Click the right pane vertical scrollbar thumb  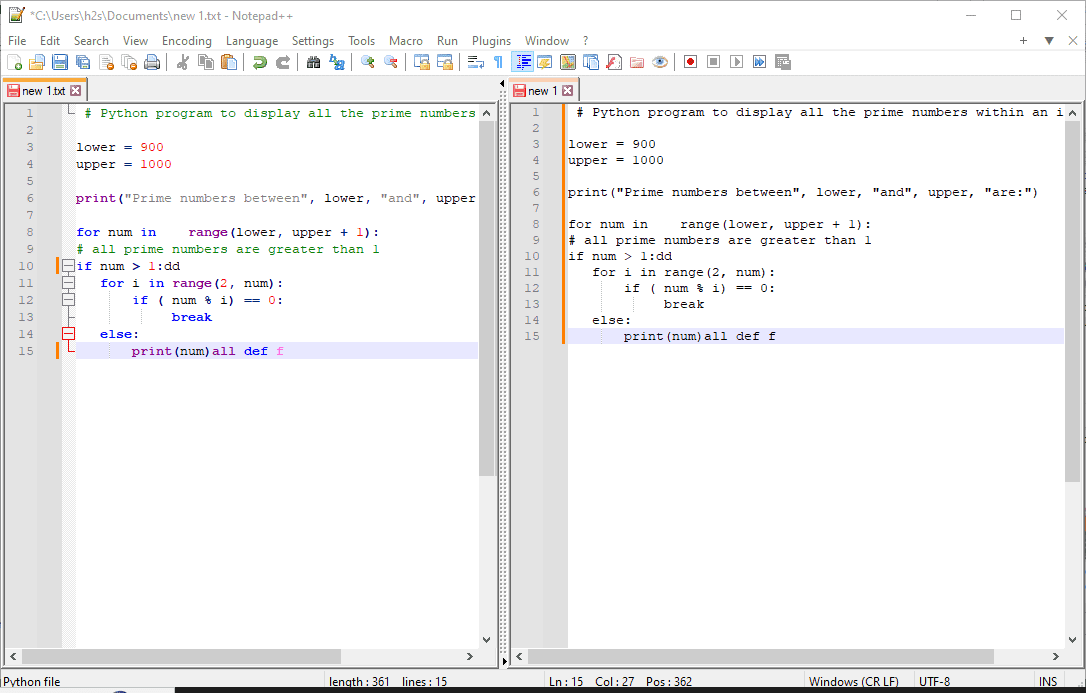tap(1072, 301)
